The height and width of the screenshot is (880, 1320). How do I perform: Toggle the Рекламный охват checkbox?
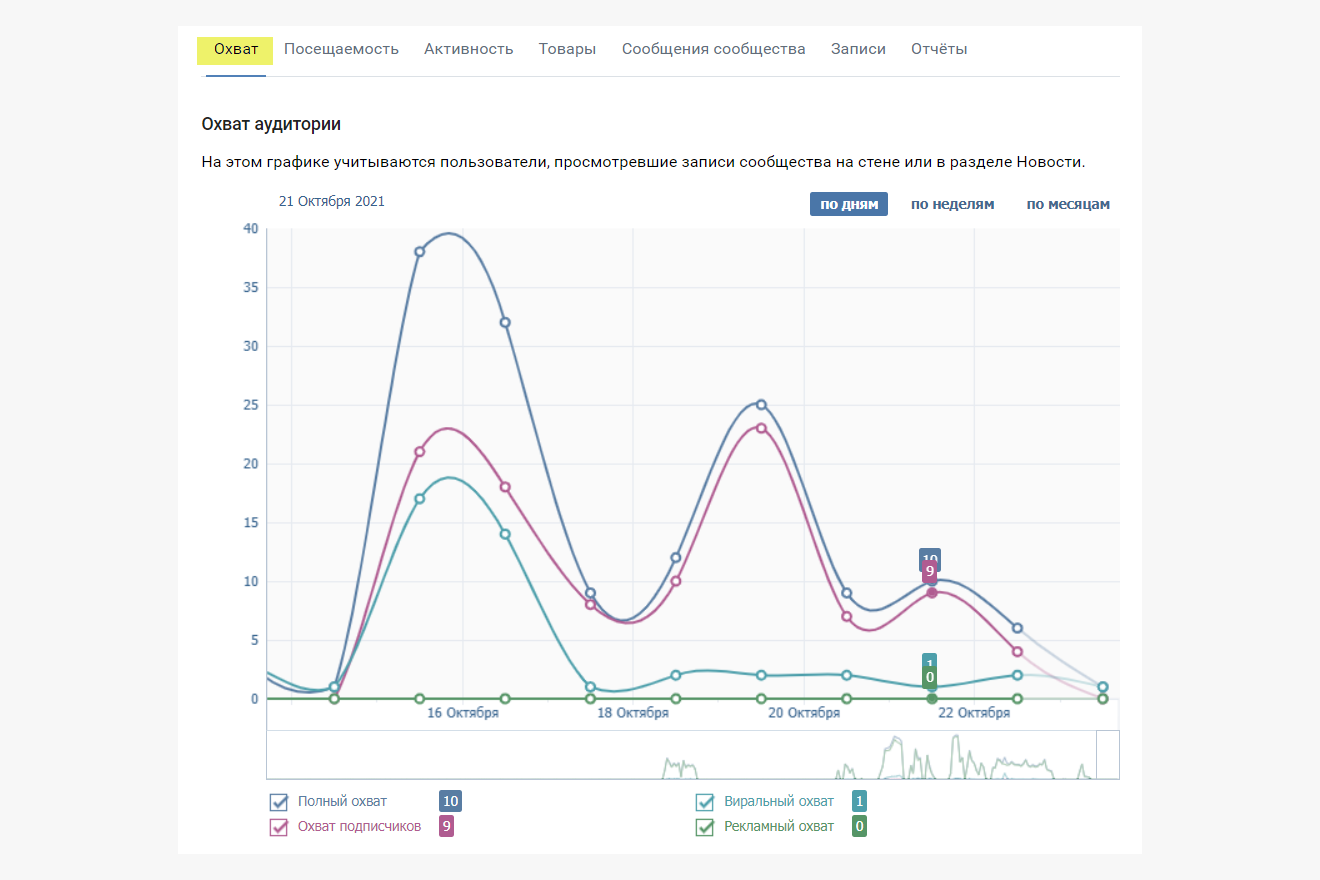point(705,827)
